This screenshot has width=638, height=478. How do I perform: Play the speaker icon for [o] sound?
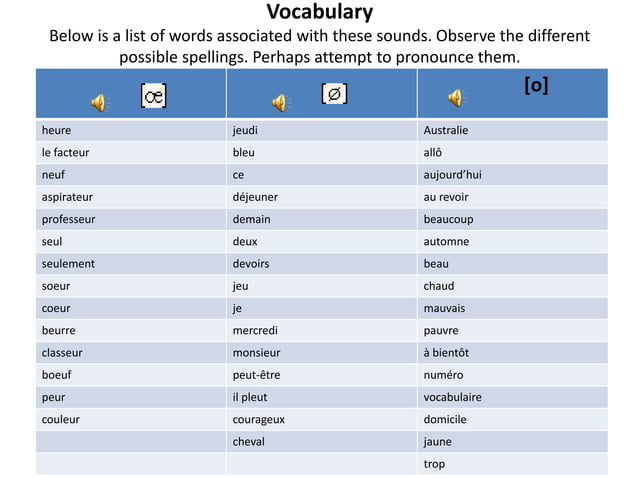[x=455, y=98]
